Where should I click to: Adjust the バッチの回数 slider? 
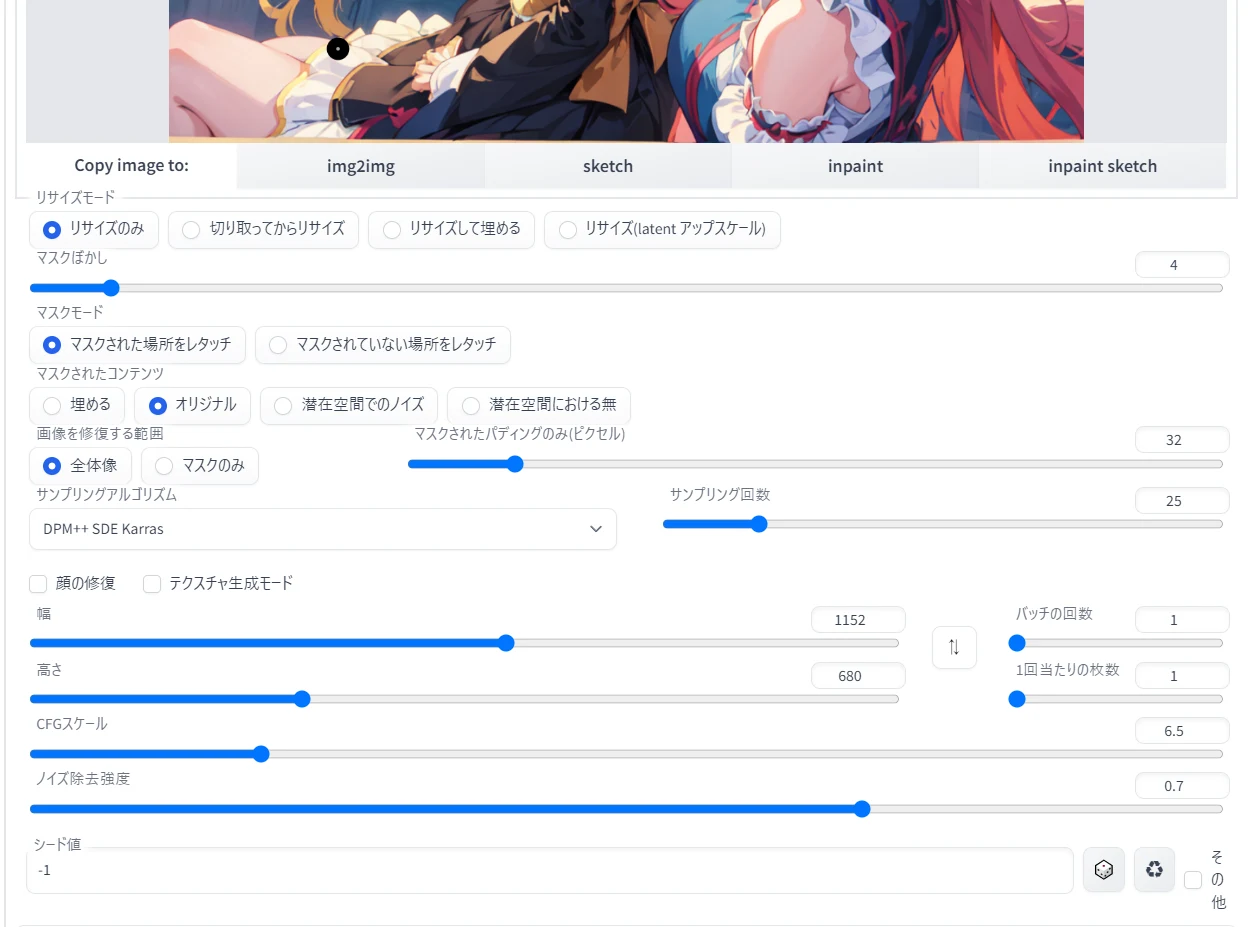click(1116, 643)
